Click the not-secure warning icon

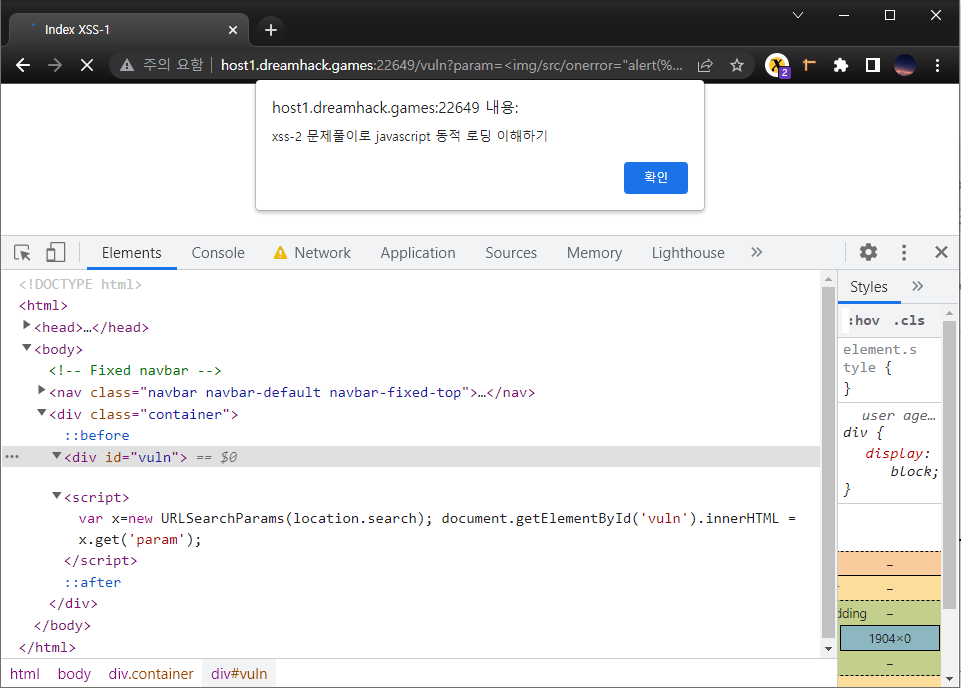point(127,65)
